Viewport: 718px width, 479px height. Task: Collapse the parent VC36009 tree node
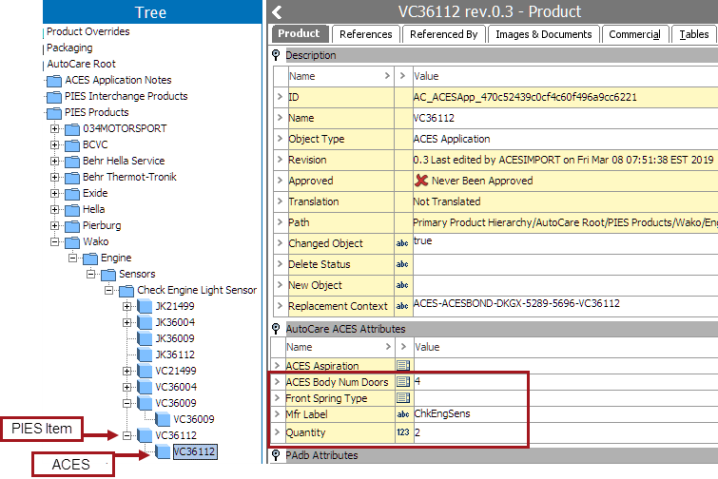click(127, 403)
